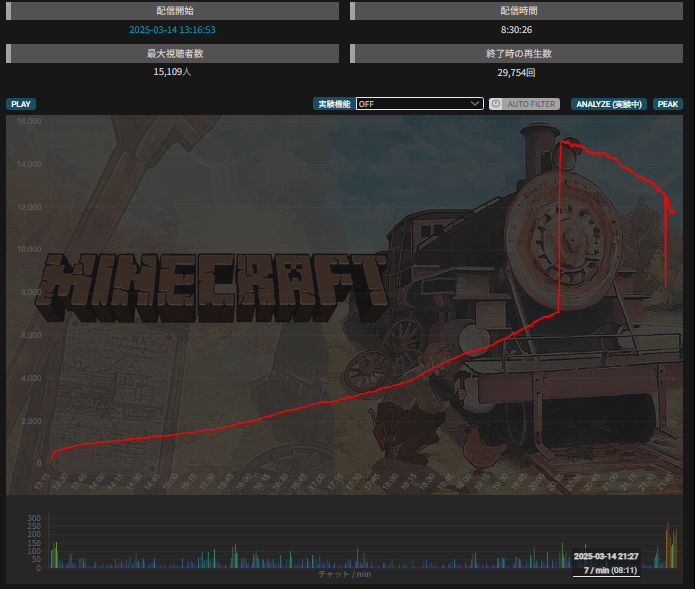The height and width of the screenshot is (589, 695).
Task: Click the 最大視聴者数 header bar
Action: (x=172, y=54)
